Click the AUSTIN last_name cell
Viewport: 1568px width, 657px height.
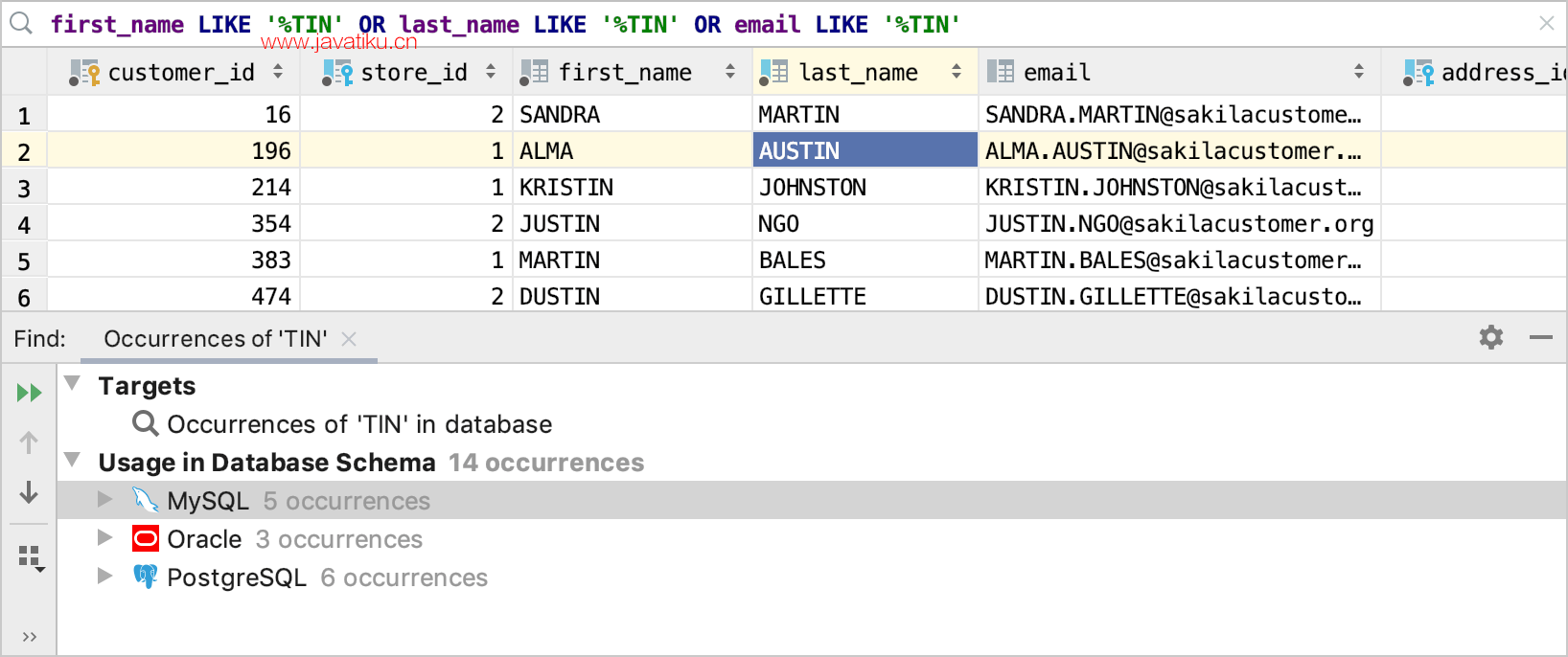coord(865,150)
